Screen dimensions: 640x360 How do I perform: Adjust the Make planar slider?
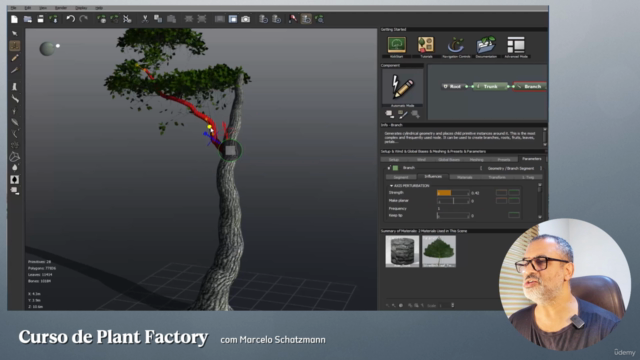(x=453, y=201)
